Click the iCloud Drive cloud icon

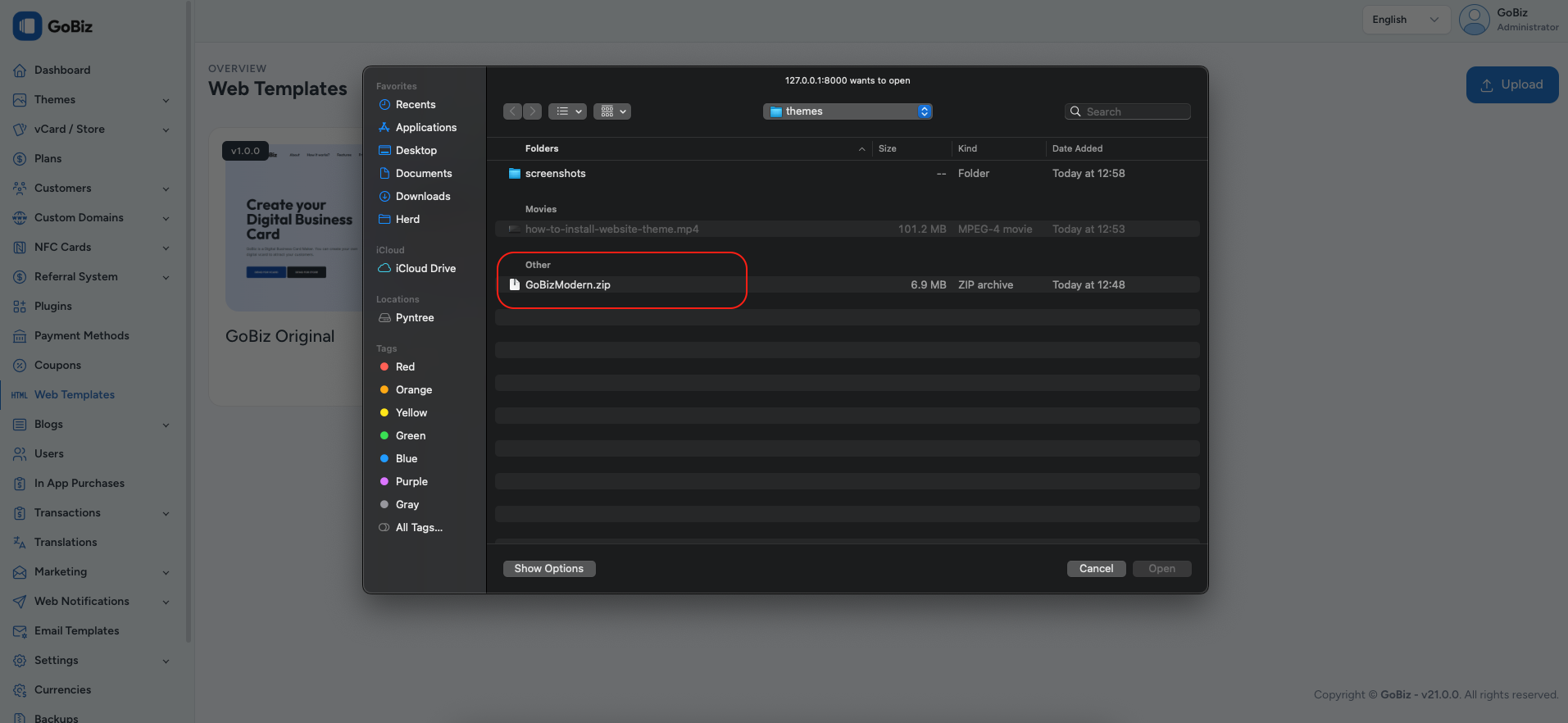tap(384, 268)
